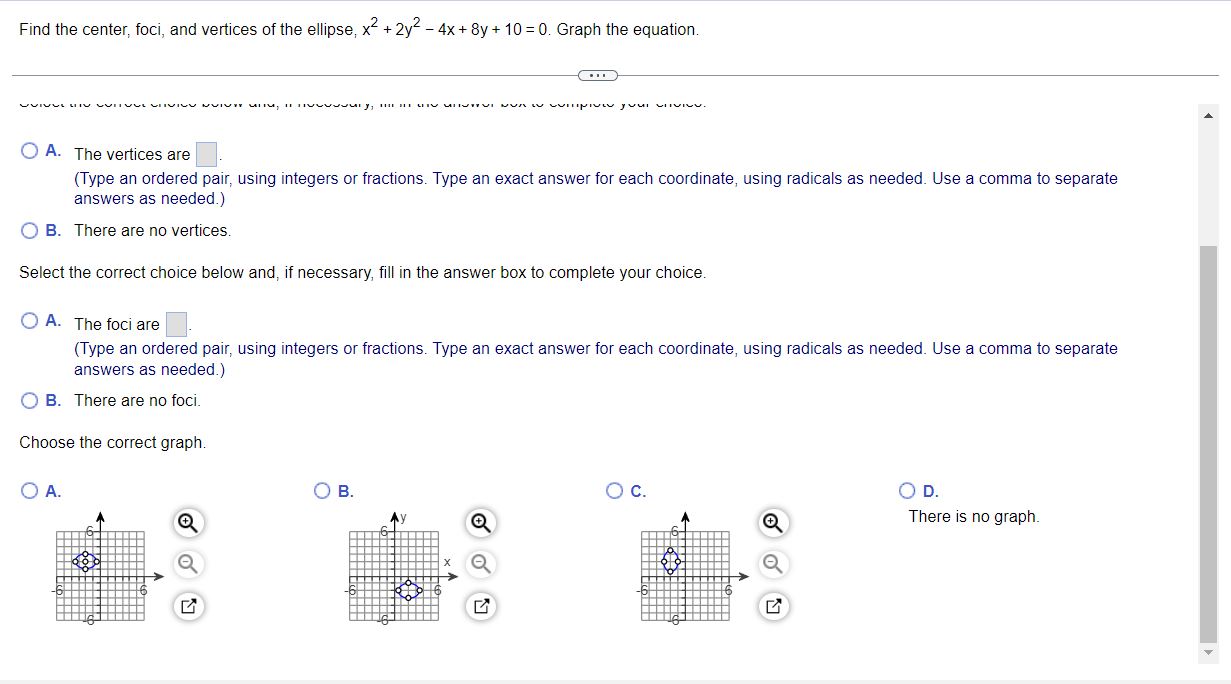Select option D 'There is no graph'
Screen dimensions: 1231x684
tap(906, 490)
